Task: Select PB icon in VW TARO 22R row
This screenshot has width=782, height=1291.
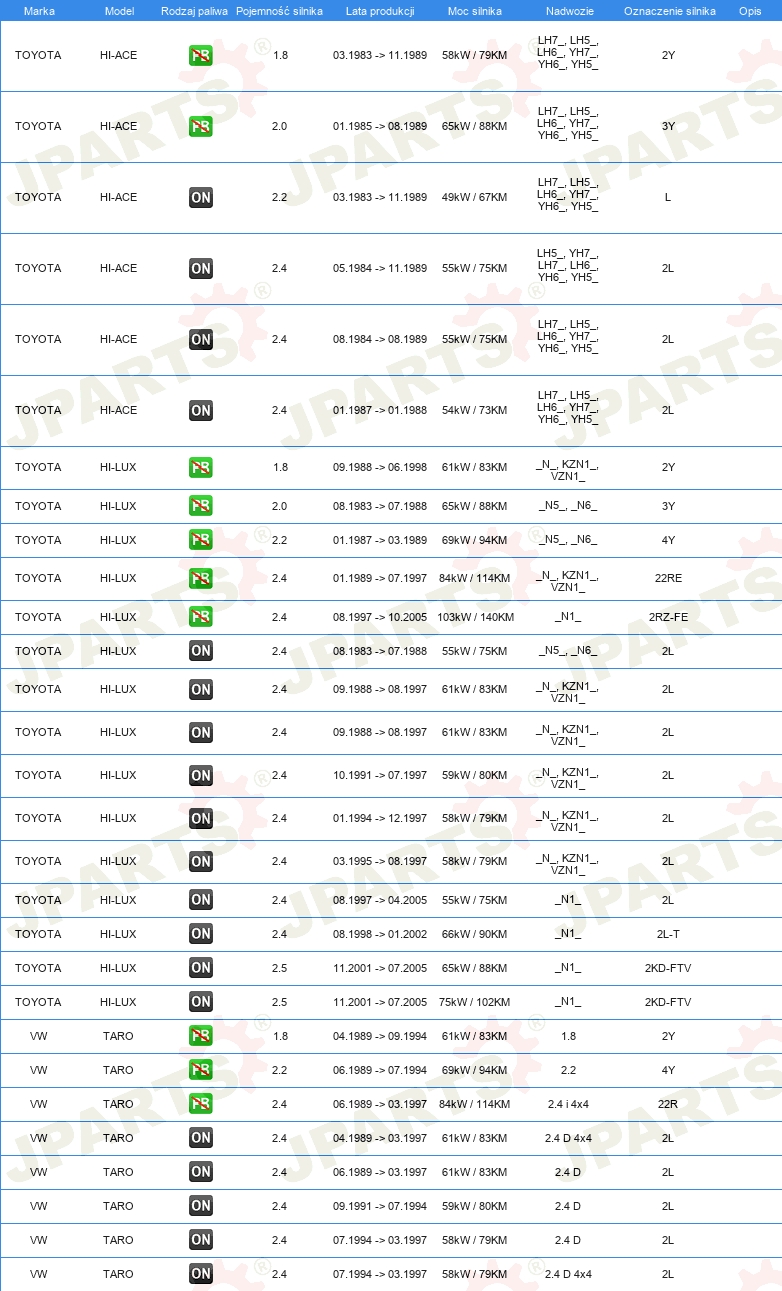Action: tap(201, 1104)
